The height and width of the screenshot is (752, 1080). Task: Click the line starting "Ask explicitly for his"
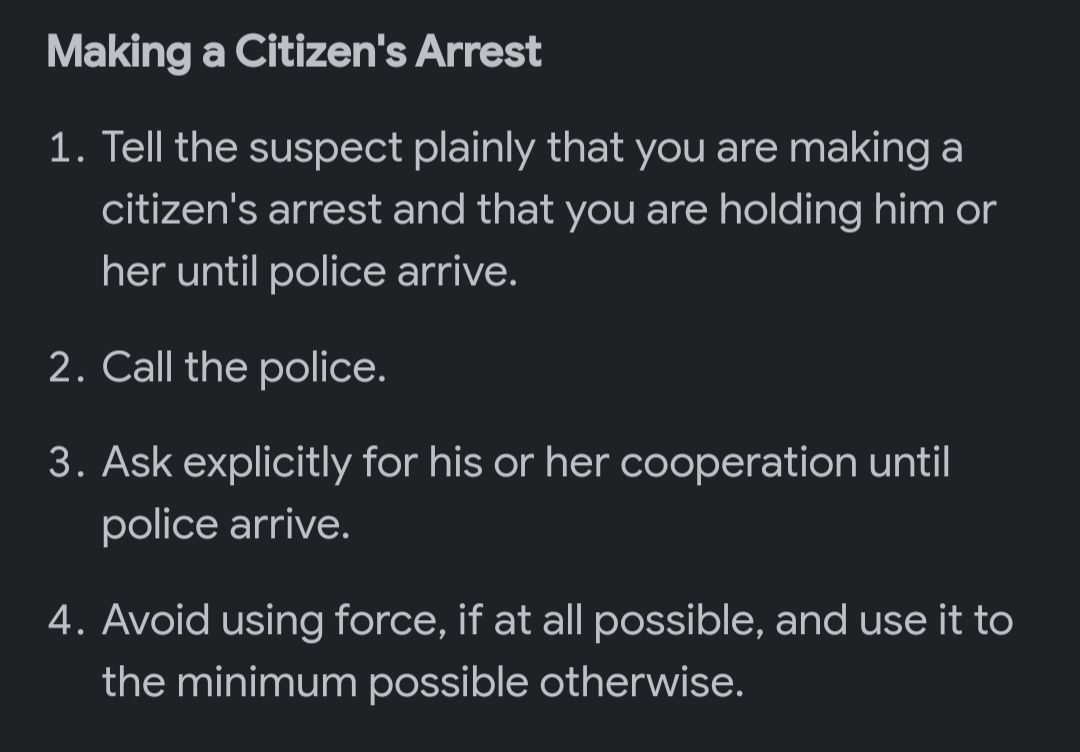525,463
